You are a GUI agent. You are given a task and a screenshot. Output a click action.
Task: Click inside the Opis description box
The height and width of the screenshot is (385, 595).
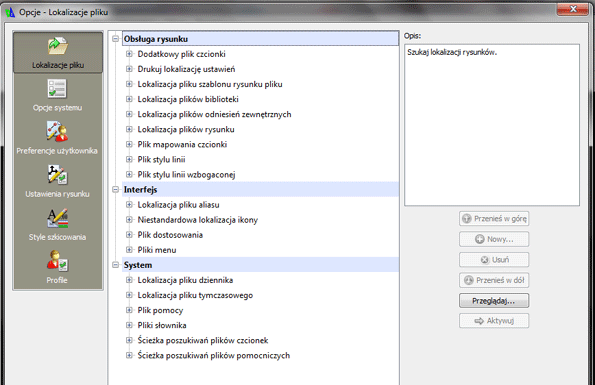click(x=492, y=125)
